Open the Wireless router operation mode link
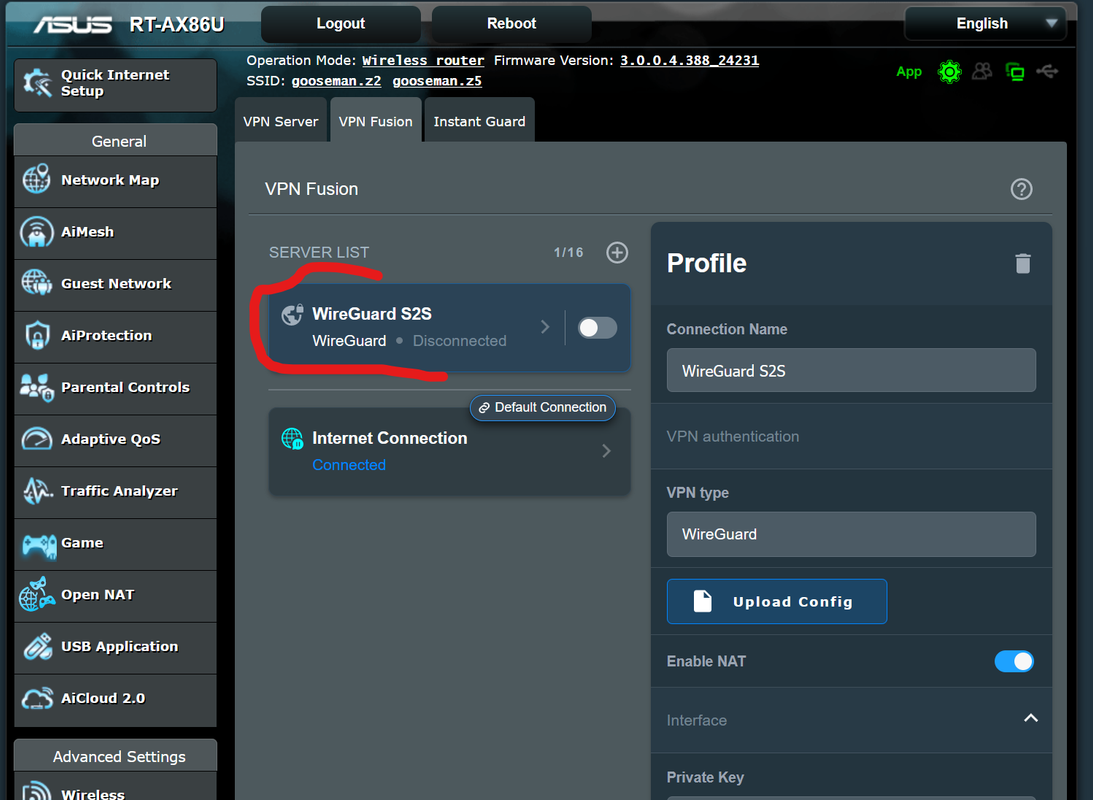 pos(423,61)
